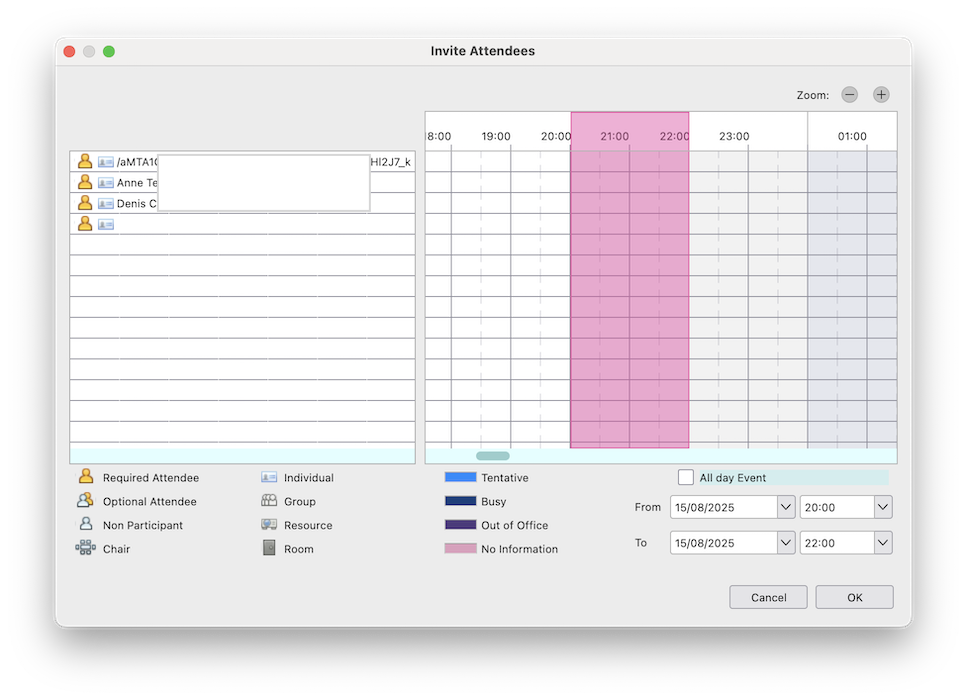Expand the From time 20:00 dropdown
This screenshot has height=700, width=967.
coord(882,507)
